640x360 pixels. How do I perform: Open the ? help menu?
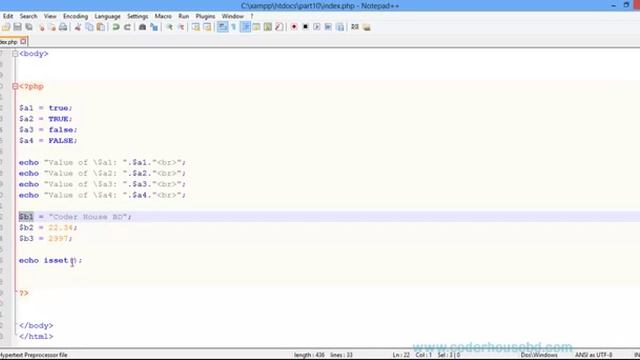pos(252,16)
